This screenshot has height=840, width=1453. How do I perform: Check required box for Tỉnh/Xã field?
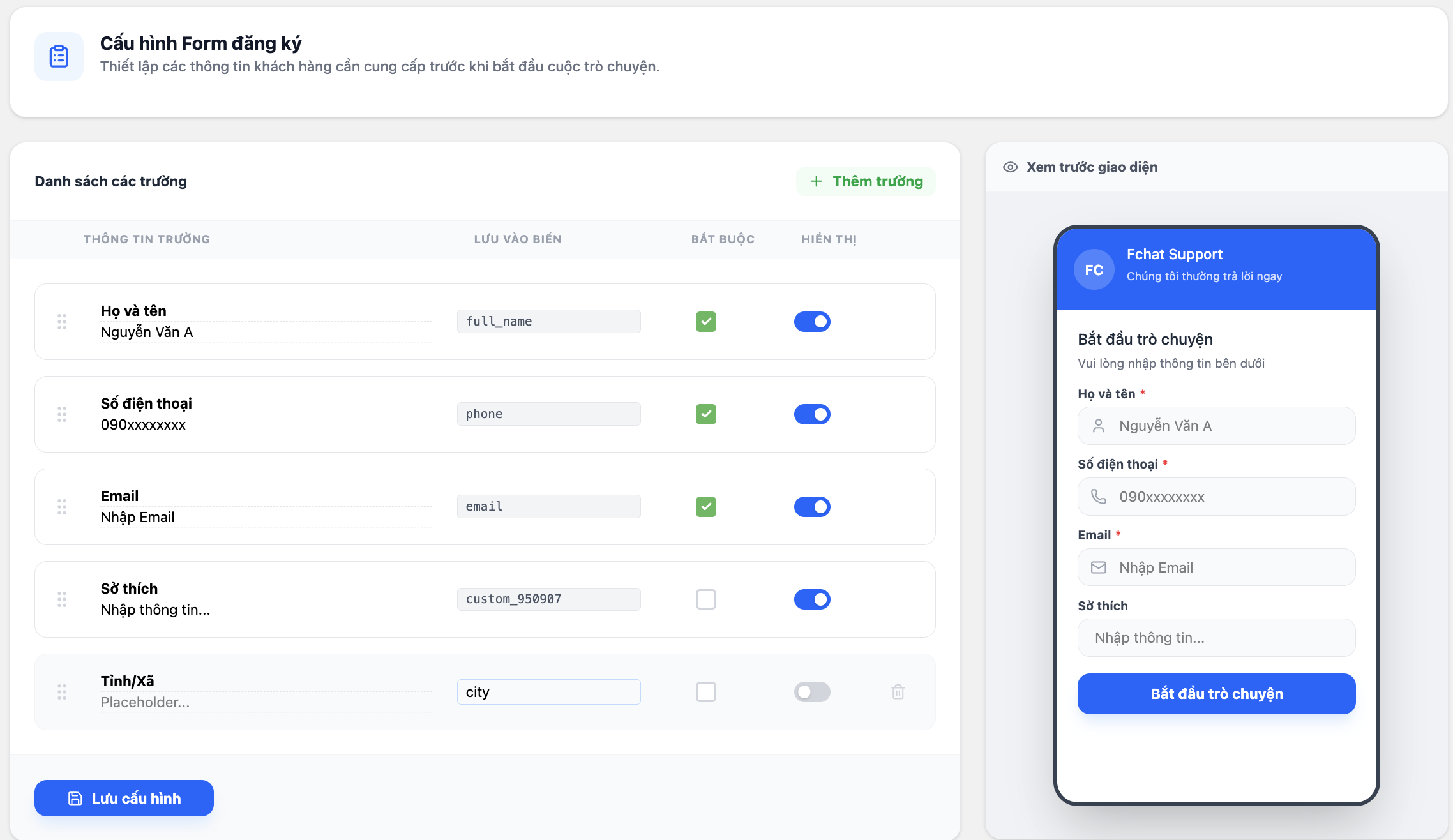pyautogui.click(x=705, y=692)
